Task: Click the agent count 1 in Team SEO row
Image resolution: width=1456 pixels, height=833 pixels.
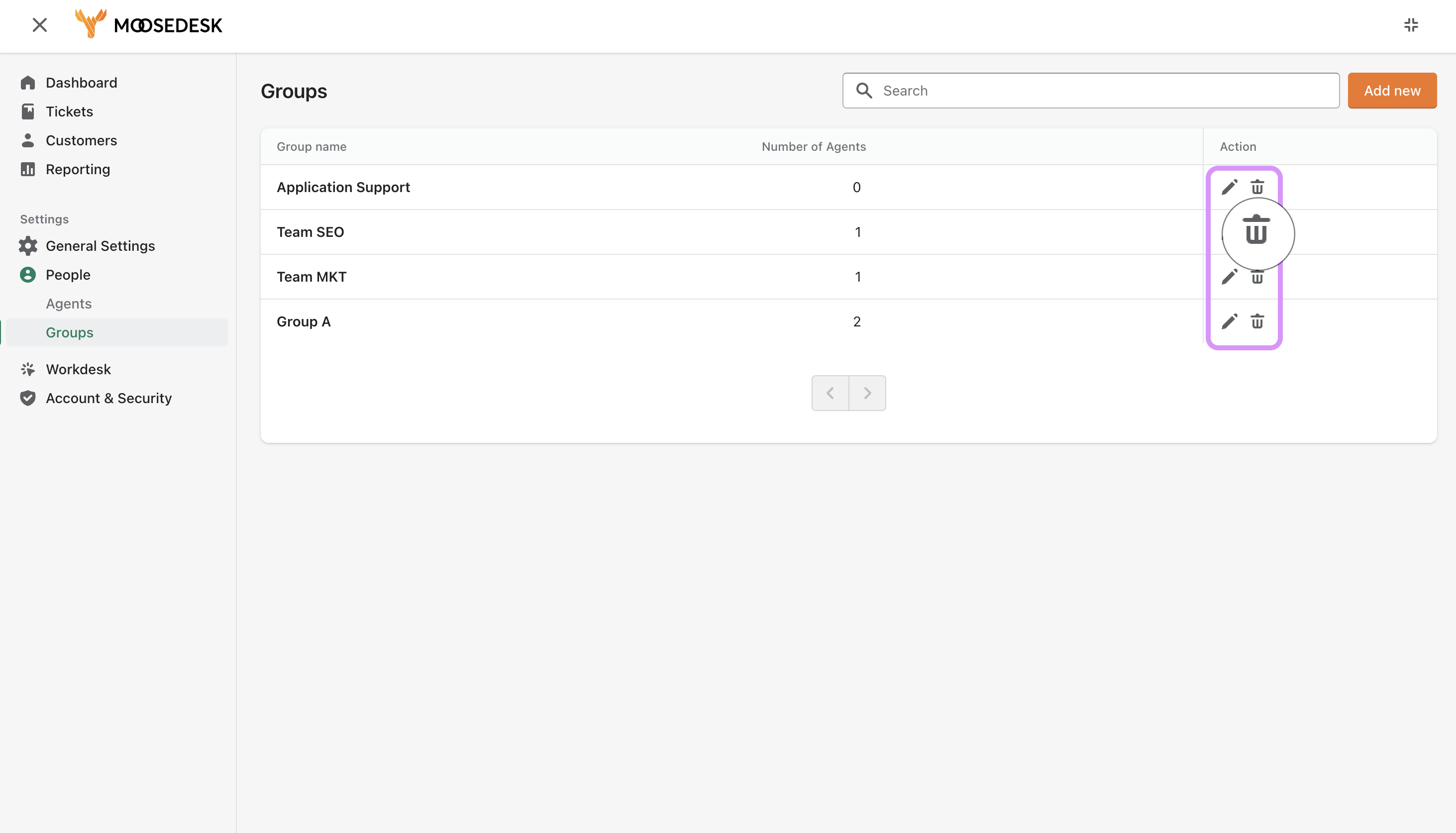Action: pyautogui.click(x=857, y=232)
